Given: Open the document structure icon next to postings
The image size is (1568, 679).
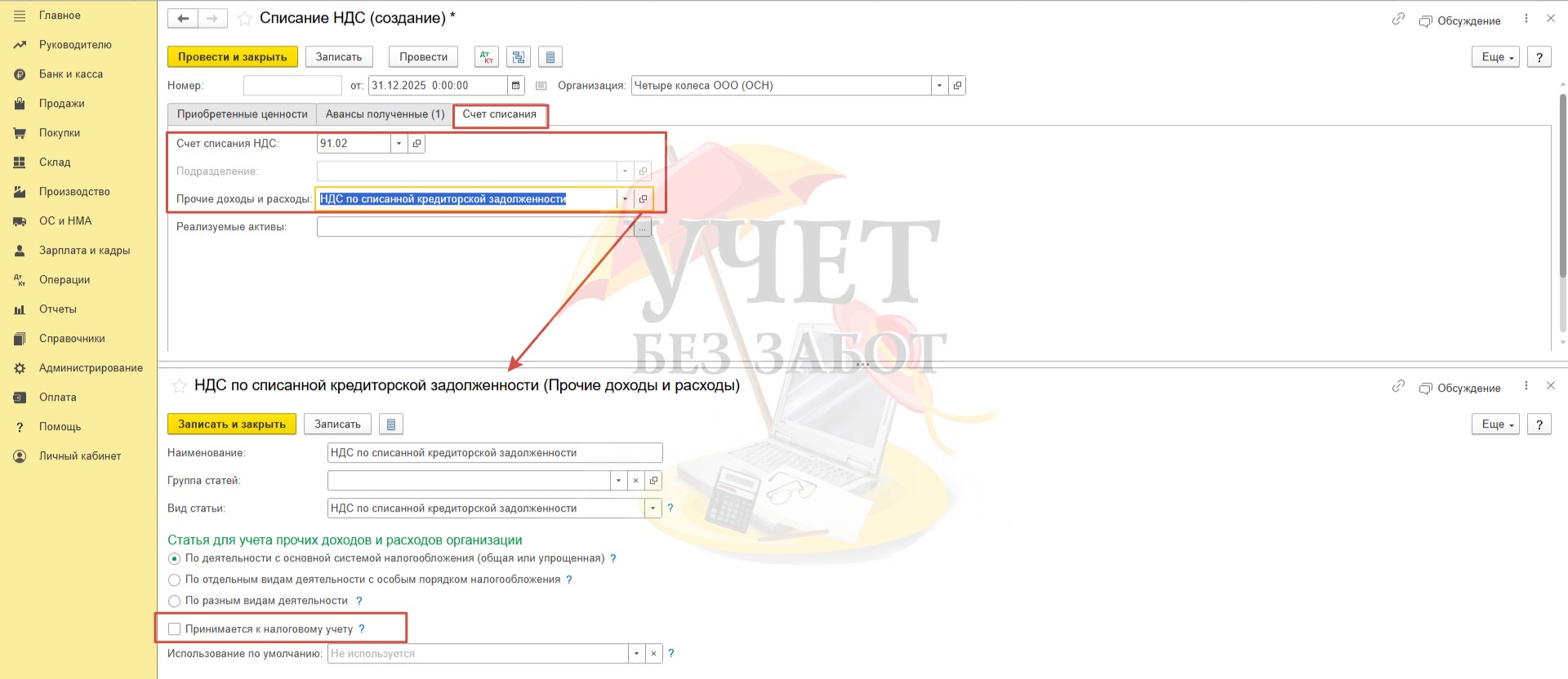Looking at the screenshot, I should click(x=519, y=57).
